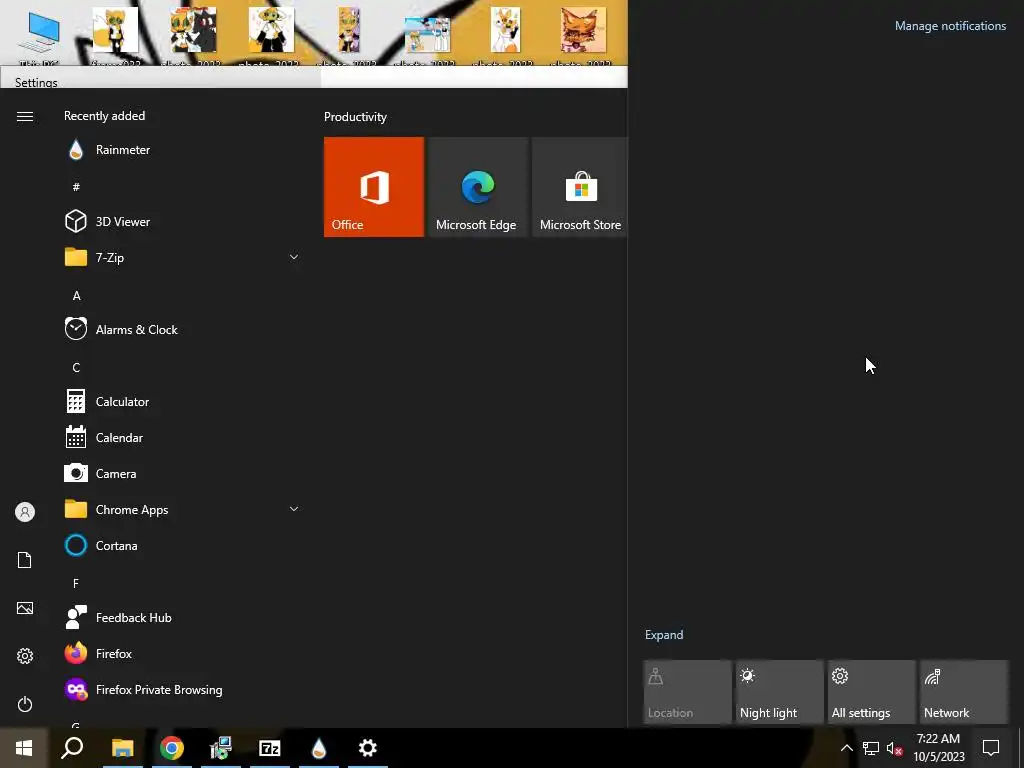The image size is (1024, 768).
Task: Expand the Start menu hamburger navigation
Action: [25, 116]
